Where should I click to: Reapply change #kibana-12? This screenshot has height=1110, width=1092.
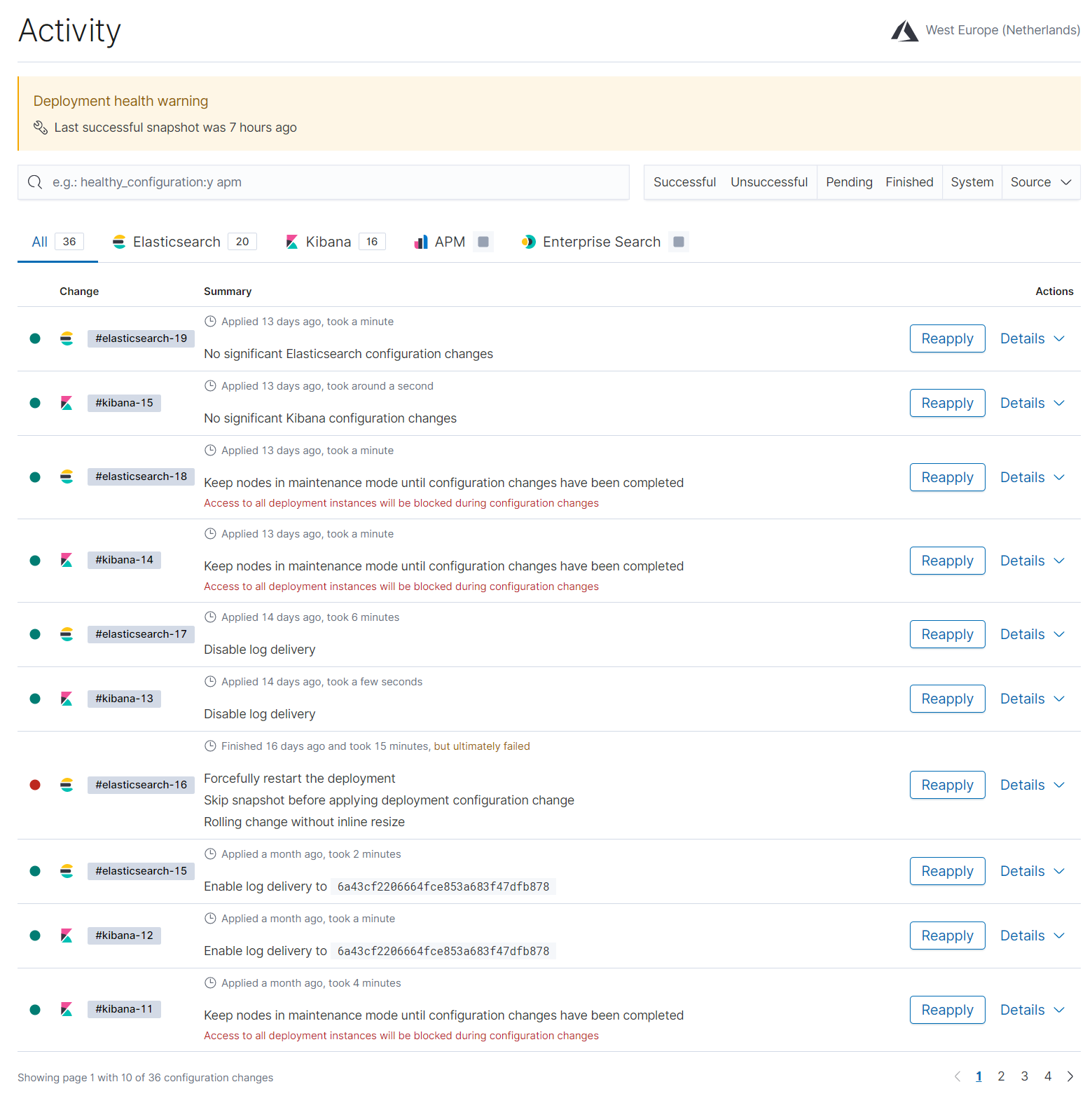[947, 936]
